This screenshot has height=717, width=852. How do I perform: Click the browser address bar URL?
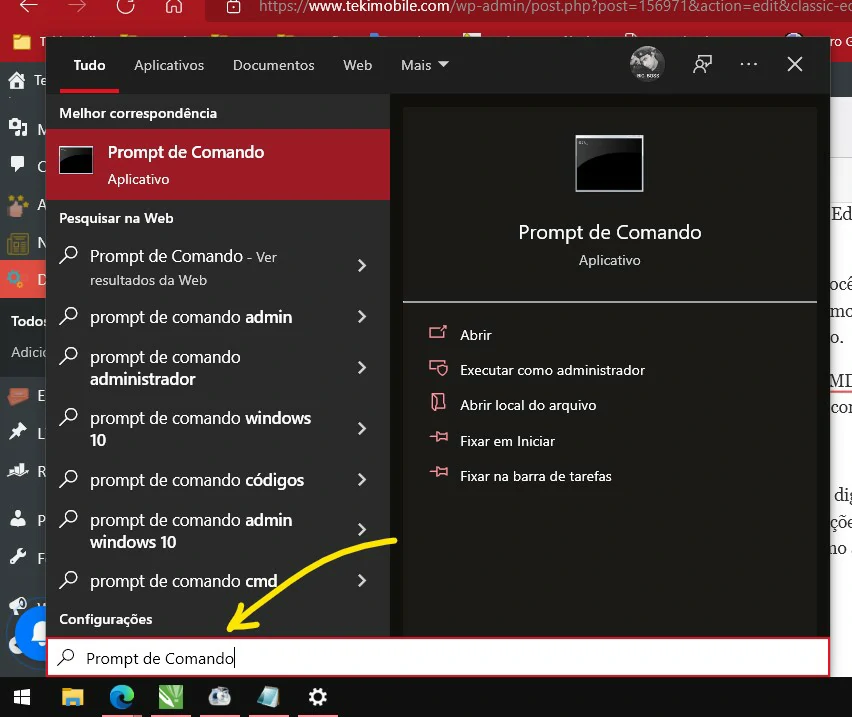click(554, 7)
